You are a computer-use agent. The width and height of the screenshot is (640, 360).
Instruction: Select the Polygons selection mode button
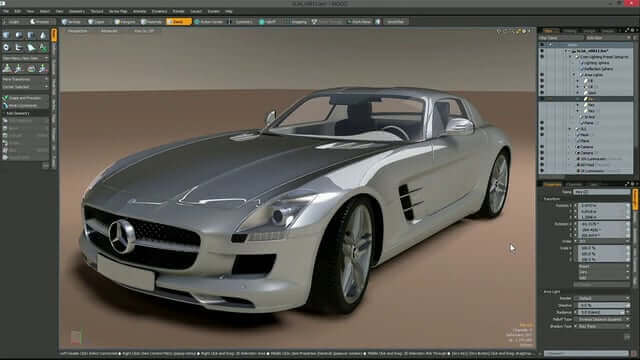pos(125,22)
